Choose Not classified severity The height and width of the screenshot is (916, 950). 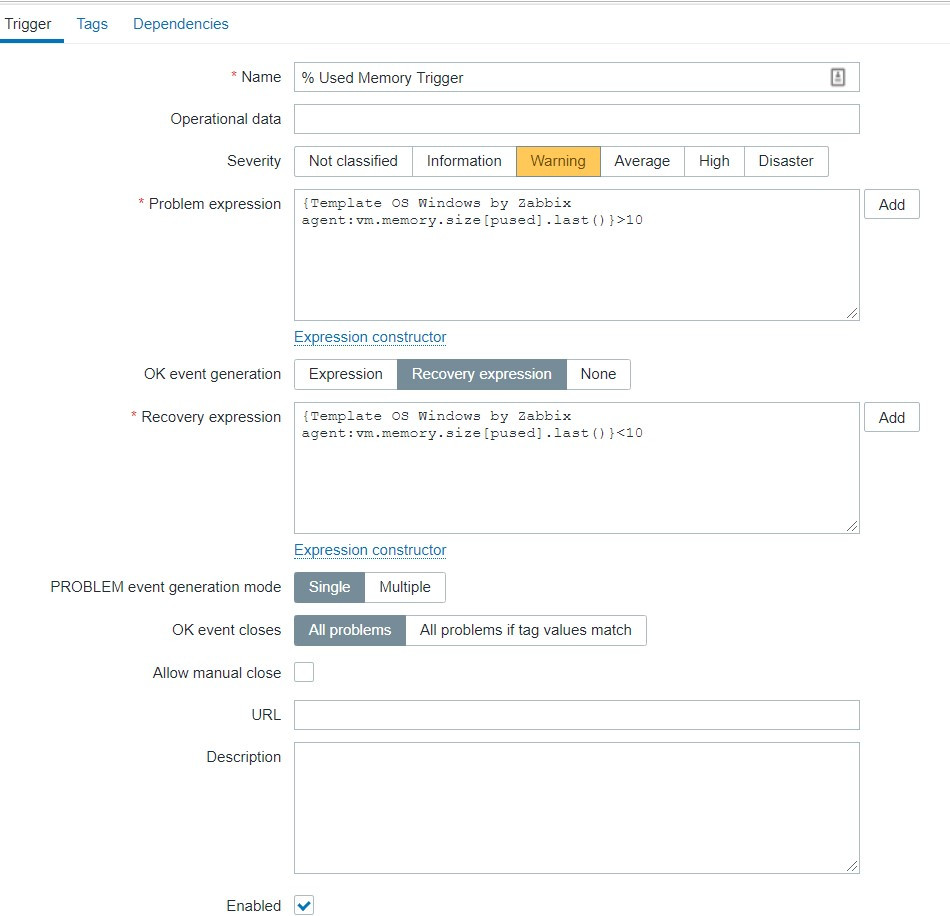click(x=353, y=161)
